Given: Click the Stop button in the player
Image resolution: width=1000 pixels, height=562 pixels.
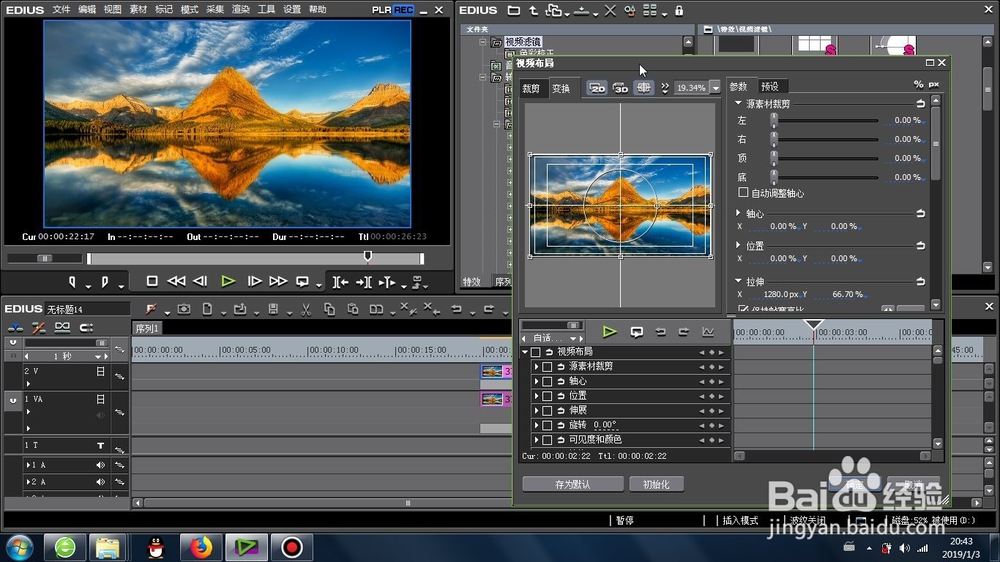Looking at the screenshot, I should click(152, 281).
